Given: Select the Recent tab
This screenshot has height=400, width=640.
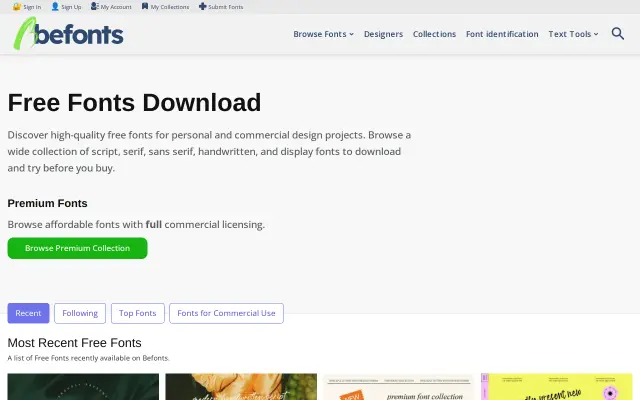Looking at the screenshot, I should [x=28, y=313].
